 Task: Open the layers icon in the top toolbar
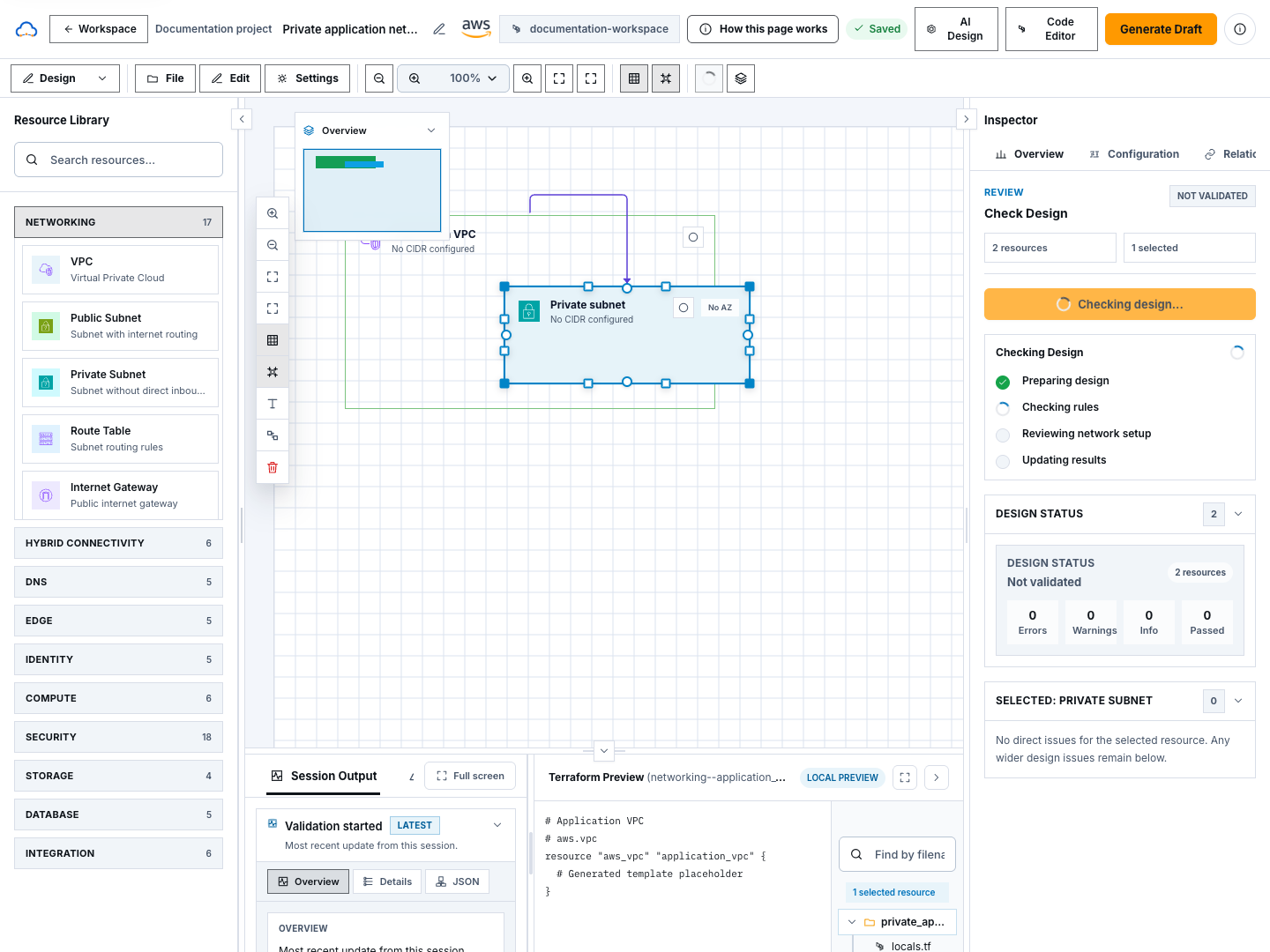(741, 78)
